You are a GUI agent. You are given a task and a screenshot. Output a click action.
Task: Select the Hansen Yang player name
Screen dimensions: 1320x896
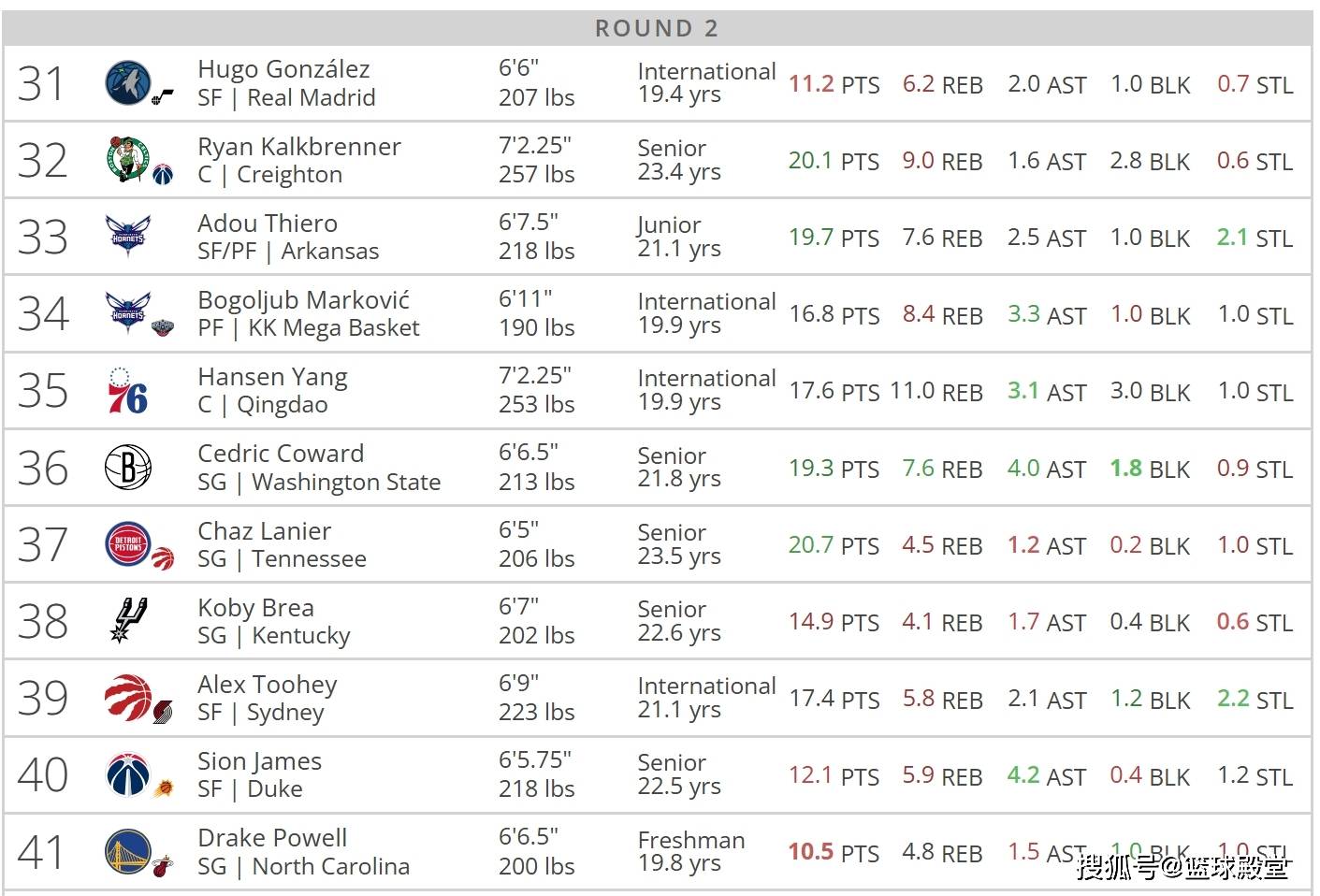click(x=272, y=377)
